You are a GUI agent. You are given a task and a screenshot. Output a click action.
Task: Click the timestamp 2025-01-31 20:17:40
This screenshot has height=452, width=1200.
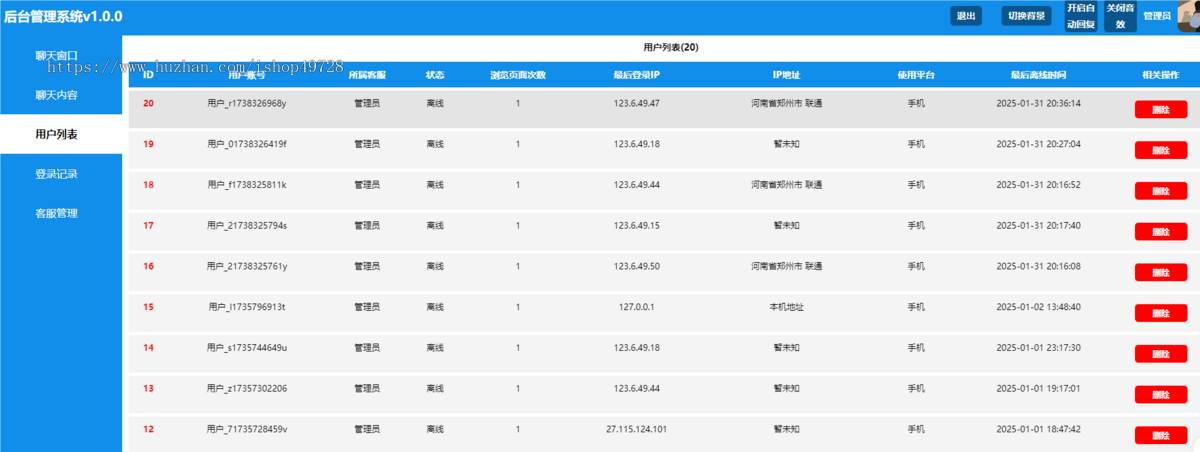pyautogui.click(x=1038, y=225)
